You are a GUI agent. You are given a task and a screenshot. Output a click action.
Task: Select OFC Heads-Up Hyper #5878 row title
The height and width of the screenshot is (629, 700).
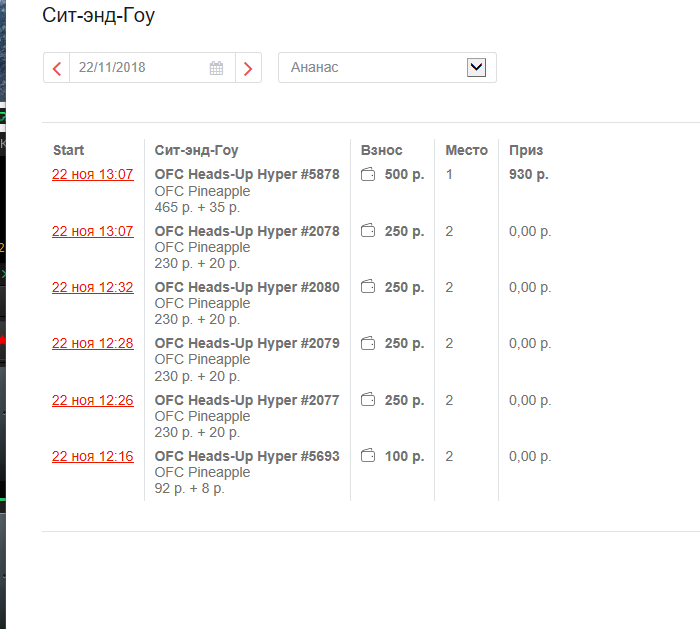(x=247, y=174)
